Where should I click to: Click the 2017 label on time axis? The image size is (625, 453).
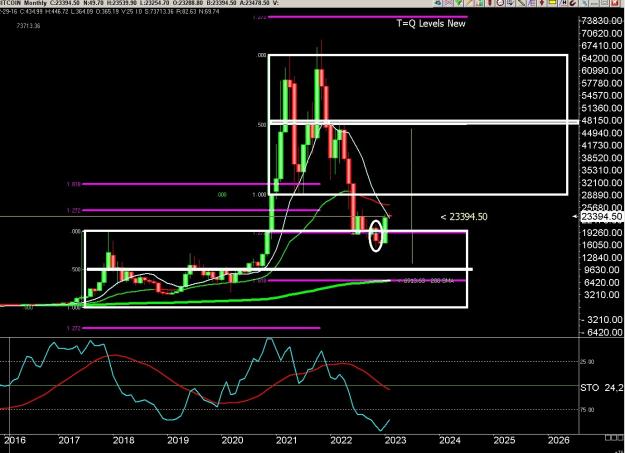coord(69,440)
